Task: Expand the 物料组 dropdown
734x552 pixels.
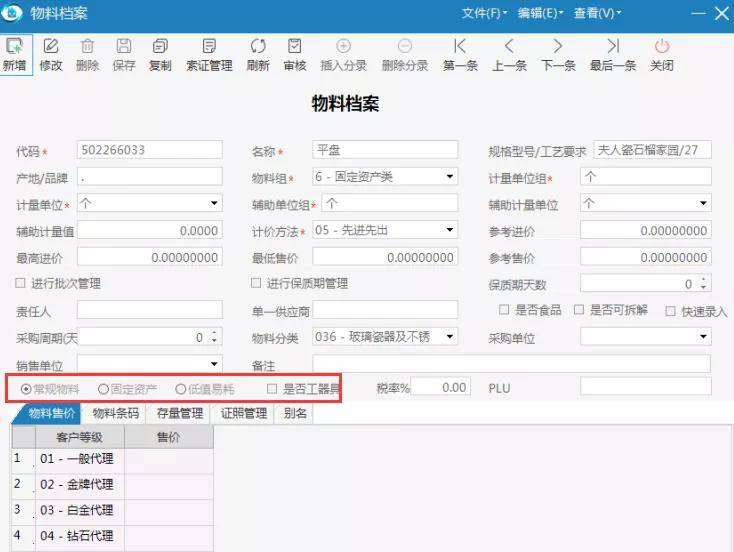Action: [450, 177]
